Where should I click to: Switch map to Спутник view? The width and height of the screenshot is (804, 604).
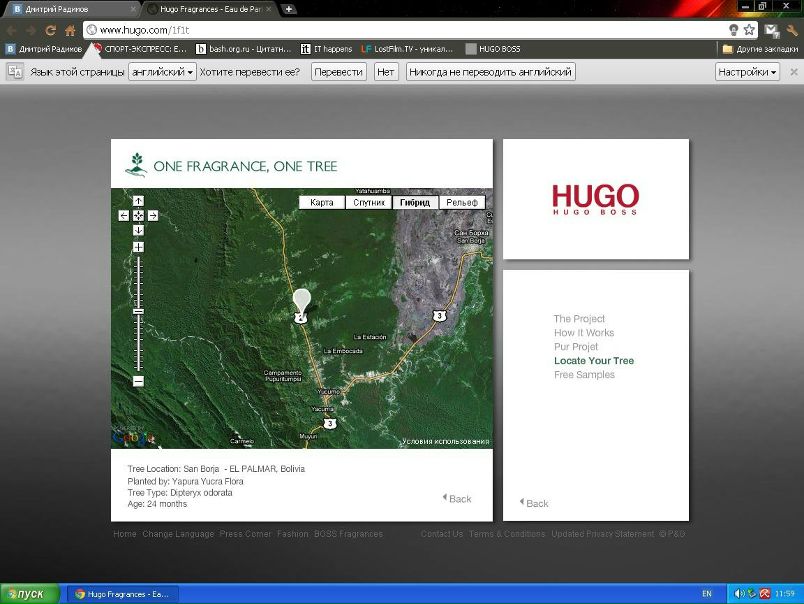click(368, 203)
